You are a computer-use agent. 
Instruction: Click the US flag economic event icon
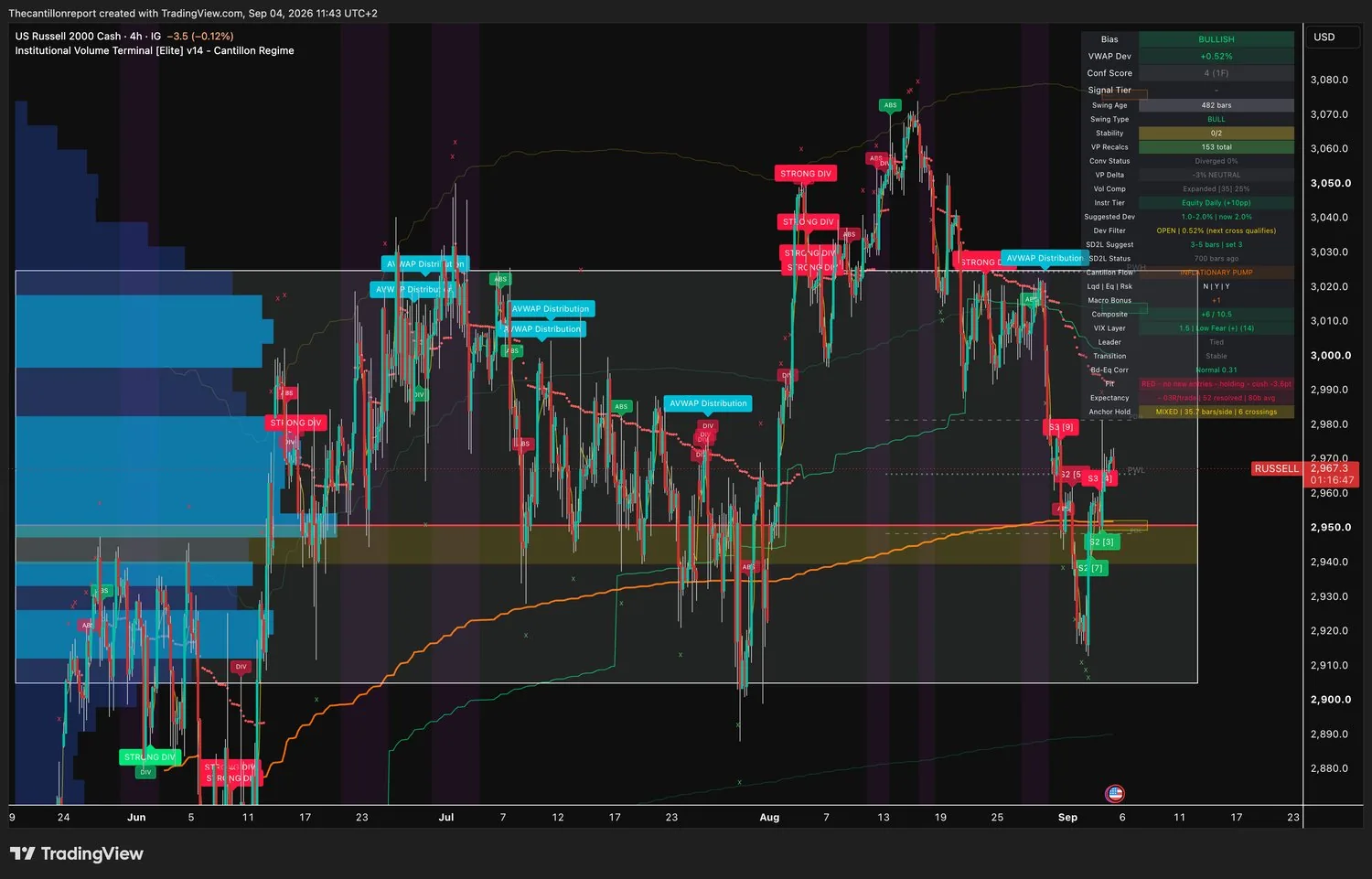click(x=1114, y=794)
